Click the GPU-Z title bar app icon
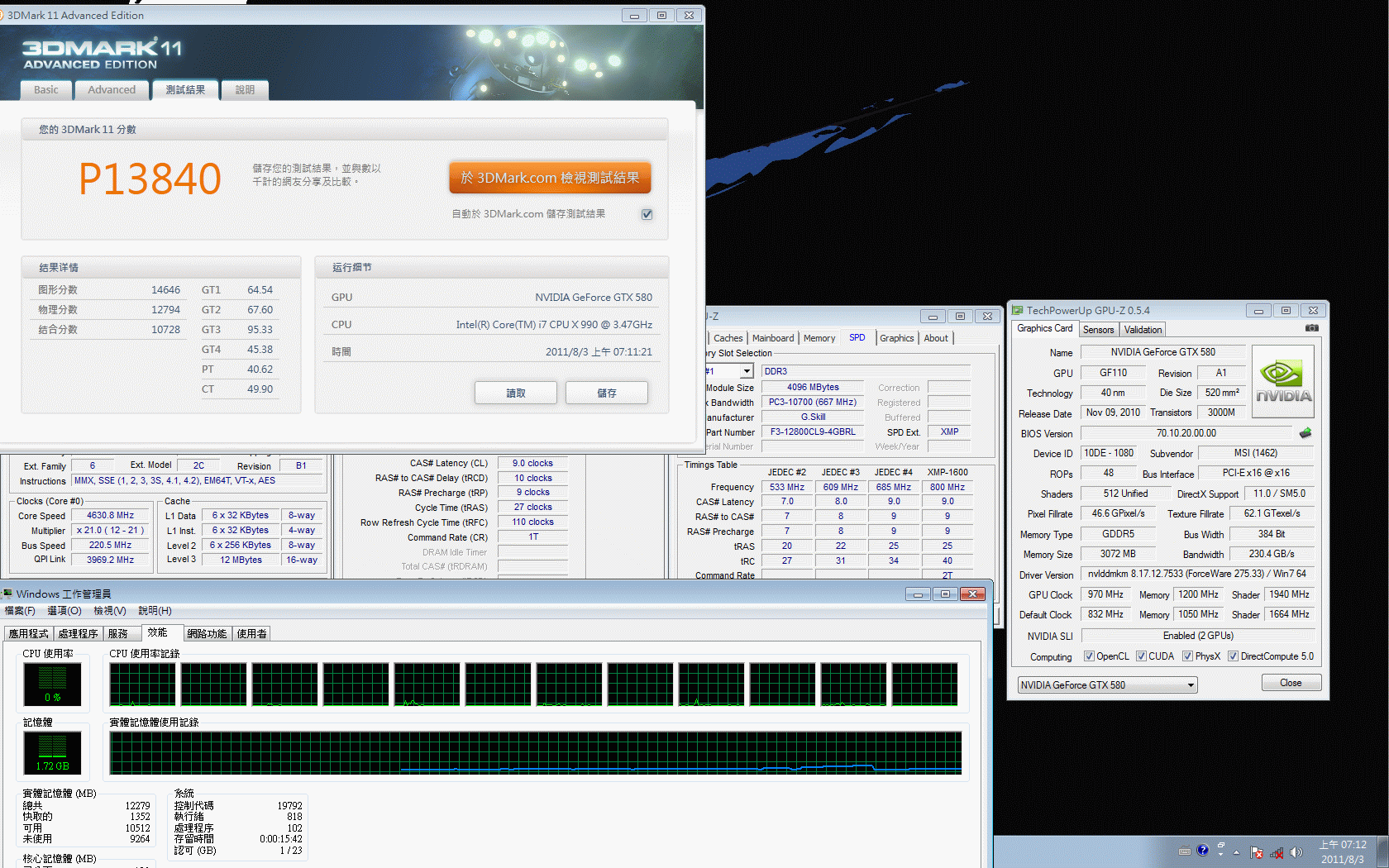The image size is (1389, 868). [x=1018, y=311]
